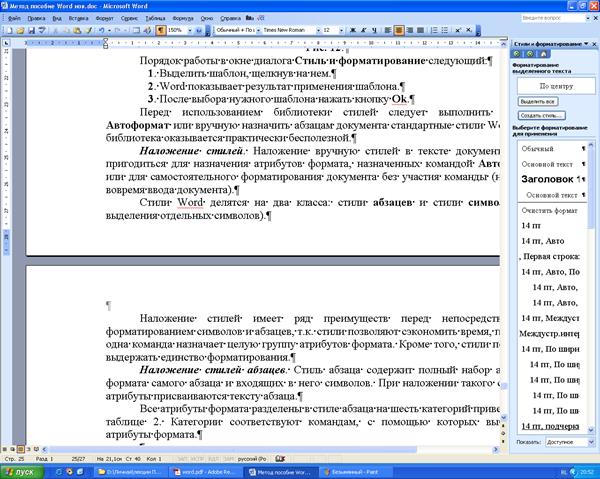The height and width of the screenshot is (479, 600).
Task: Click the language indicator in status bar
Action: (252, 458)
